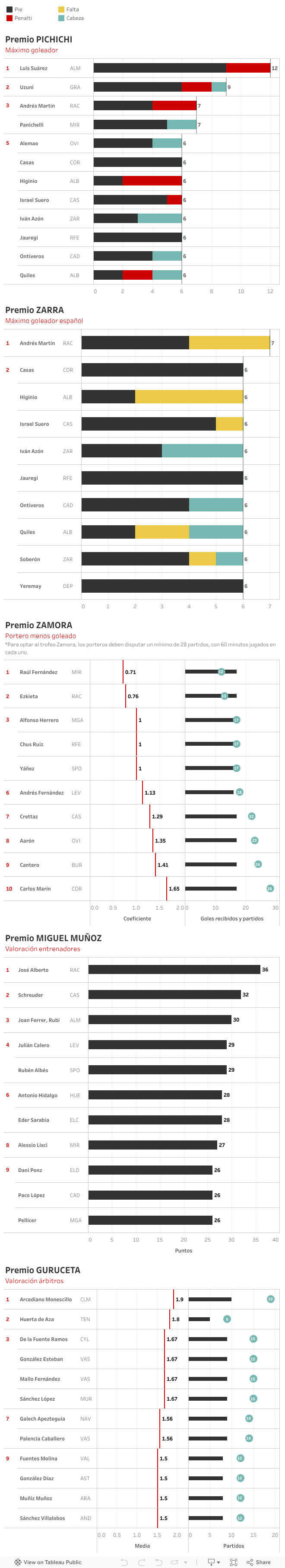Screen dimensions: 285x1568
Task: Click the Undo arrow in Tableau toolbar
Action: click(x=124, y=1562)
